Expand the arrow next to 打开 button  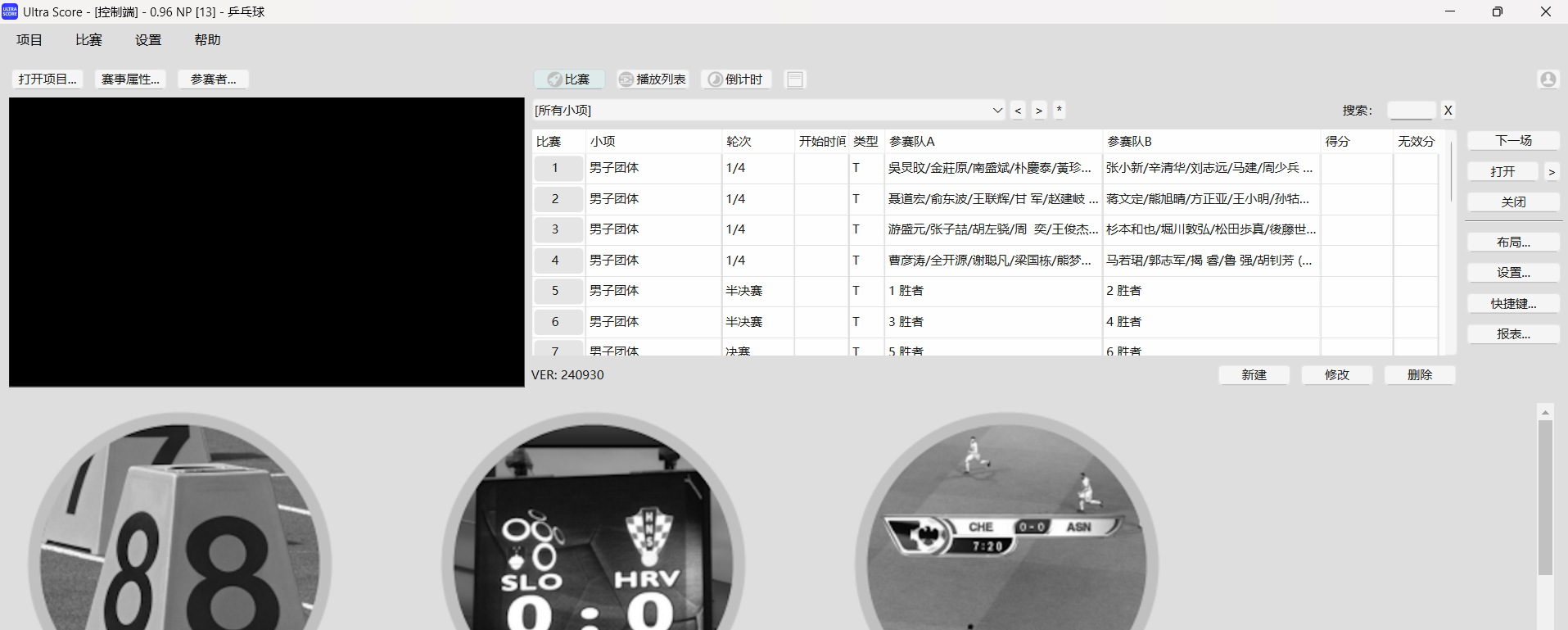coord(1551,172)
